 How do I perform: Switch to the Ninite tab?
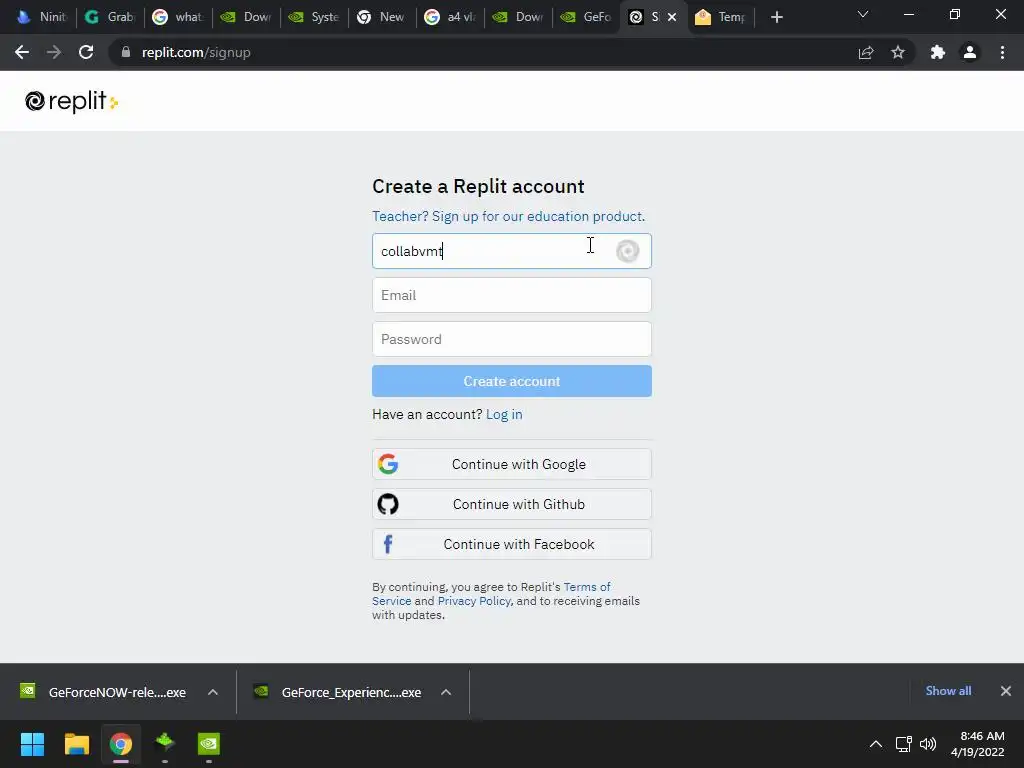(x=42, y=17)
